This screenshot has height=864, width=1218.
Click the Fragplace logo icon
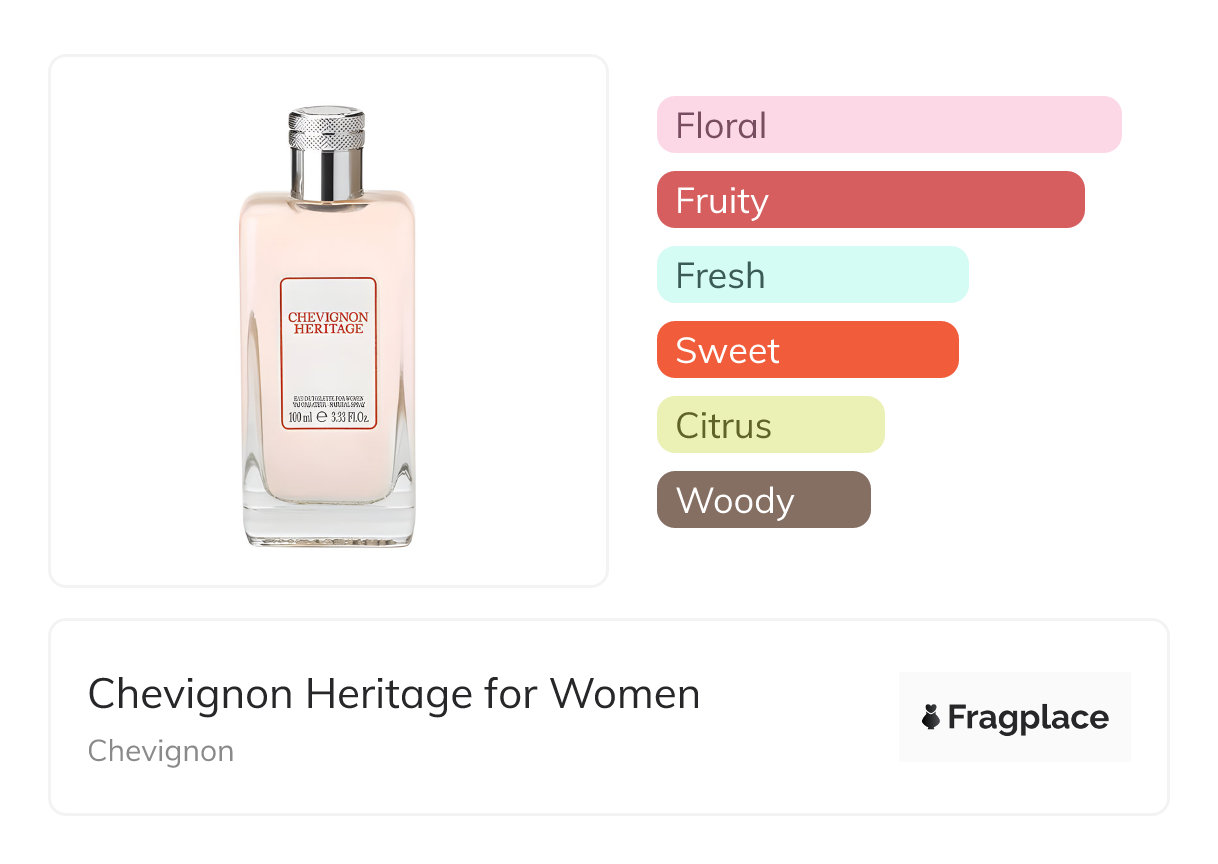[931, 718]
